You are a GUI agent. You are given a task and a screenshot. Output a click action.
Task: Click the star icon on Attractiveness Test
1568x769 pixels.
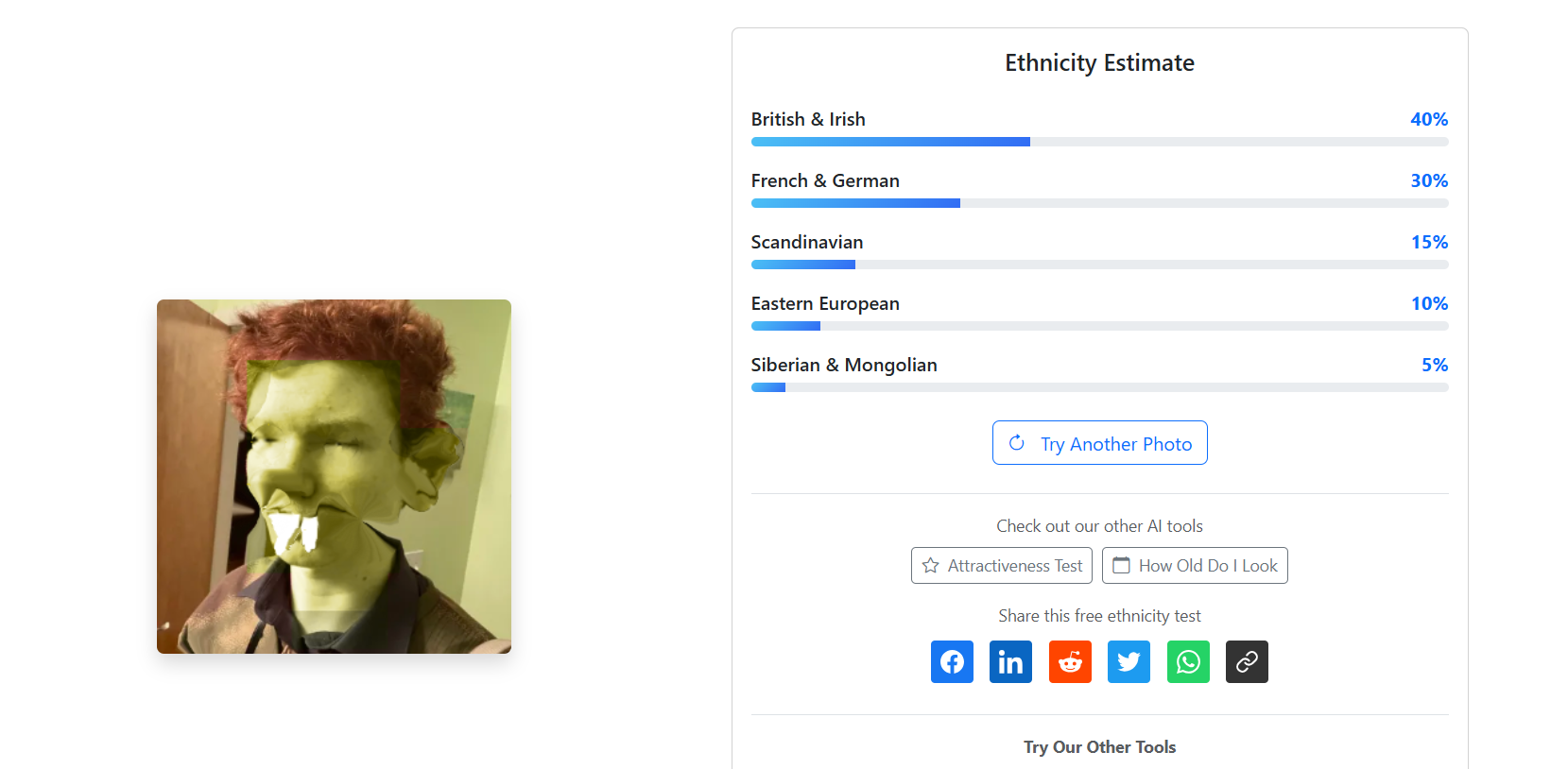(931, 566)
